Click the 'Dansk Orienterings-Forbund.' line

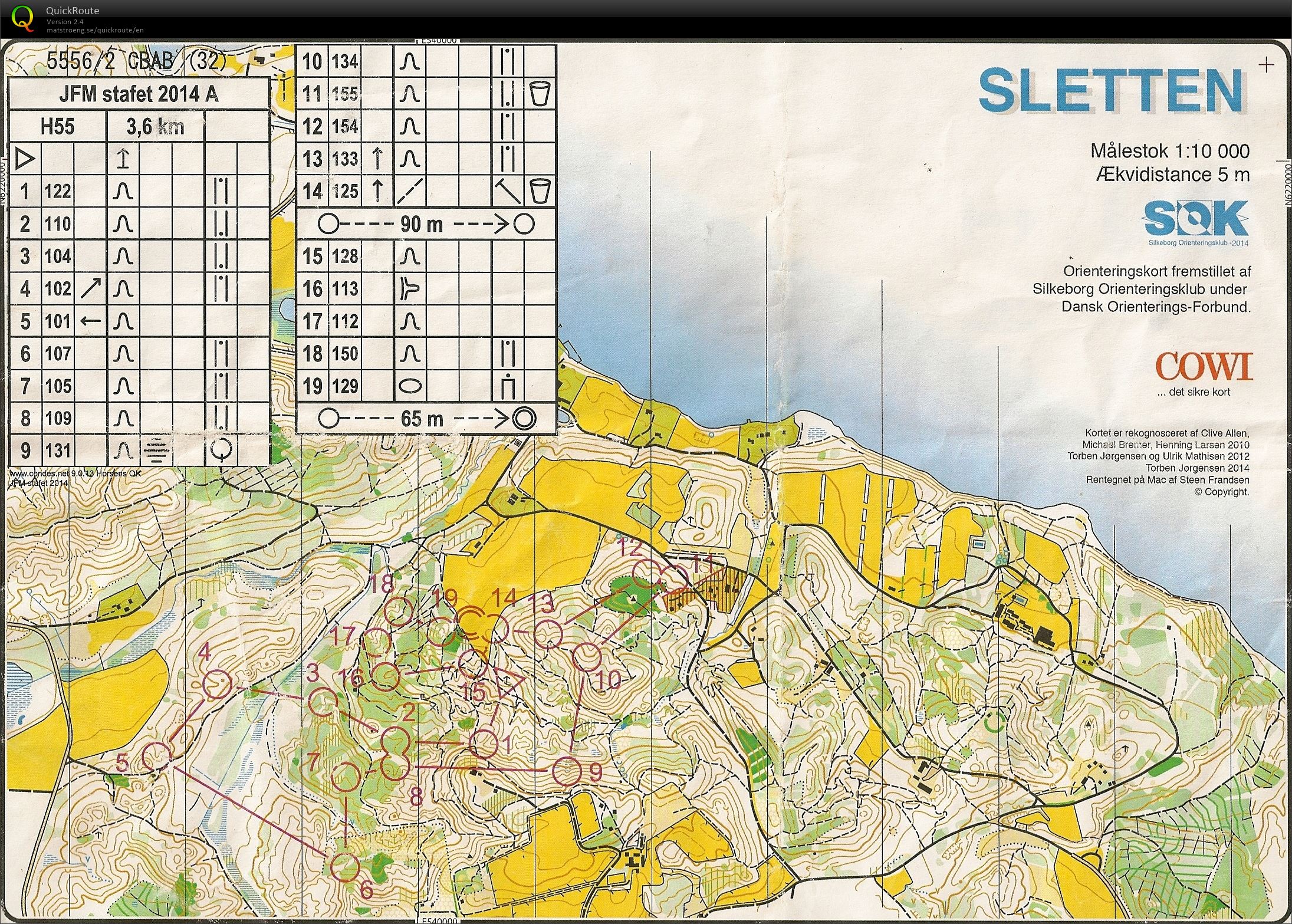(x=1156, y=307)
